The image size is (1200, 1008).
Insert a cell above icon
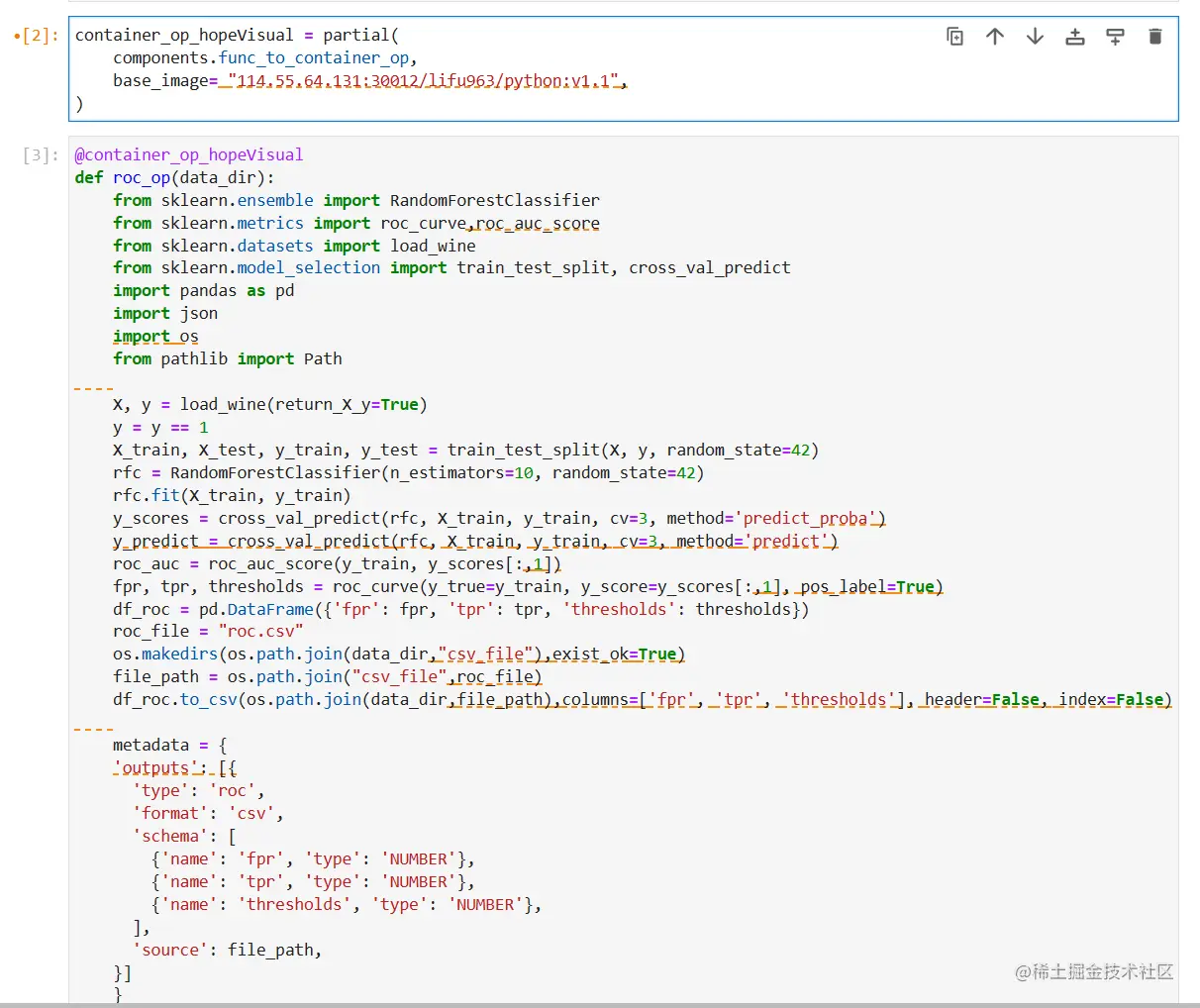tap(1075, 37)
